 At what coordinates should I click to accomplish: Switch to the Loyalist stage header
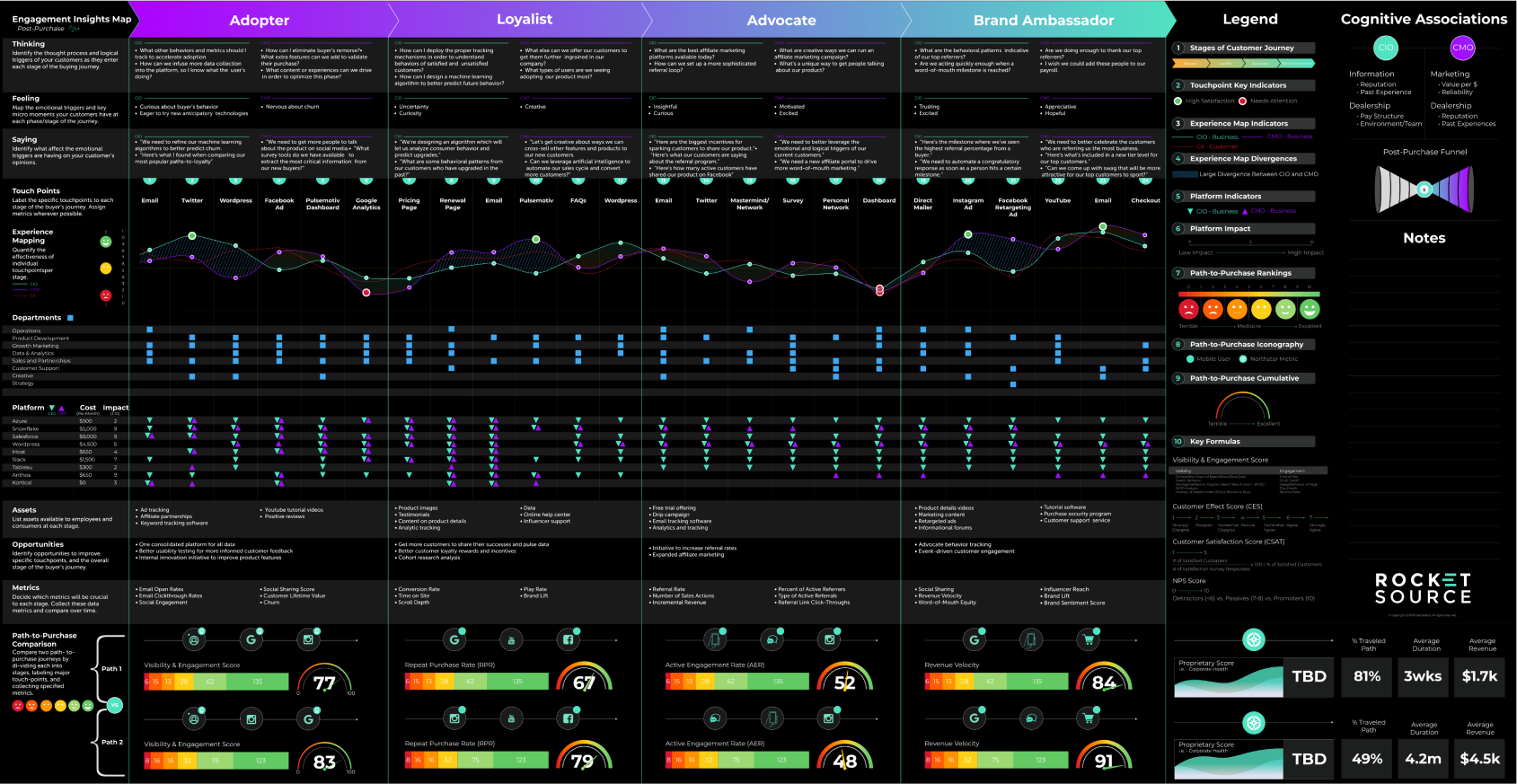[525, 19]
